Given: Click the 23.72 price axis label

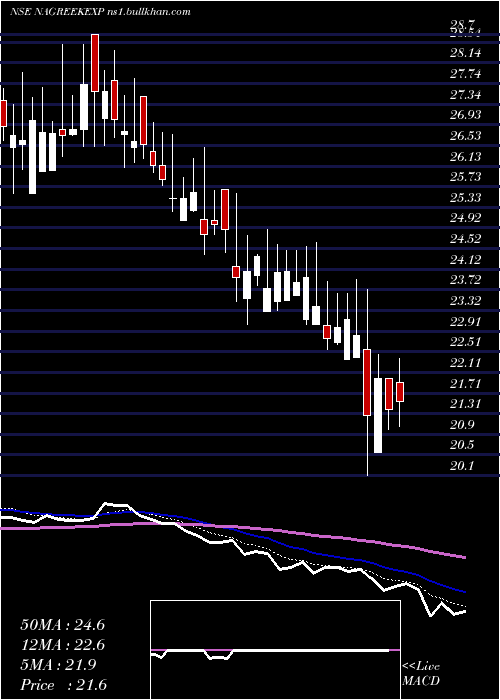Looking at the screenshot, I should coord(466,280).
